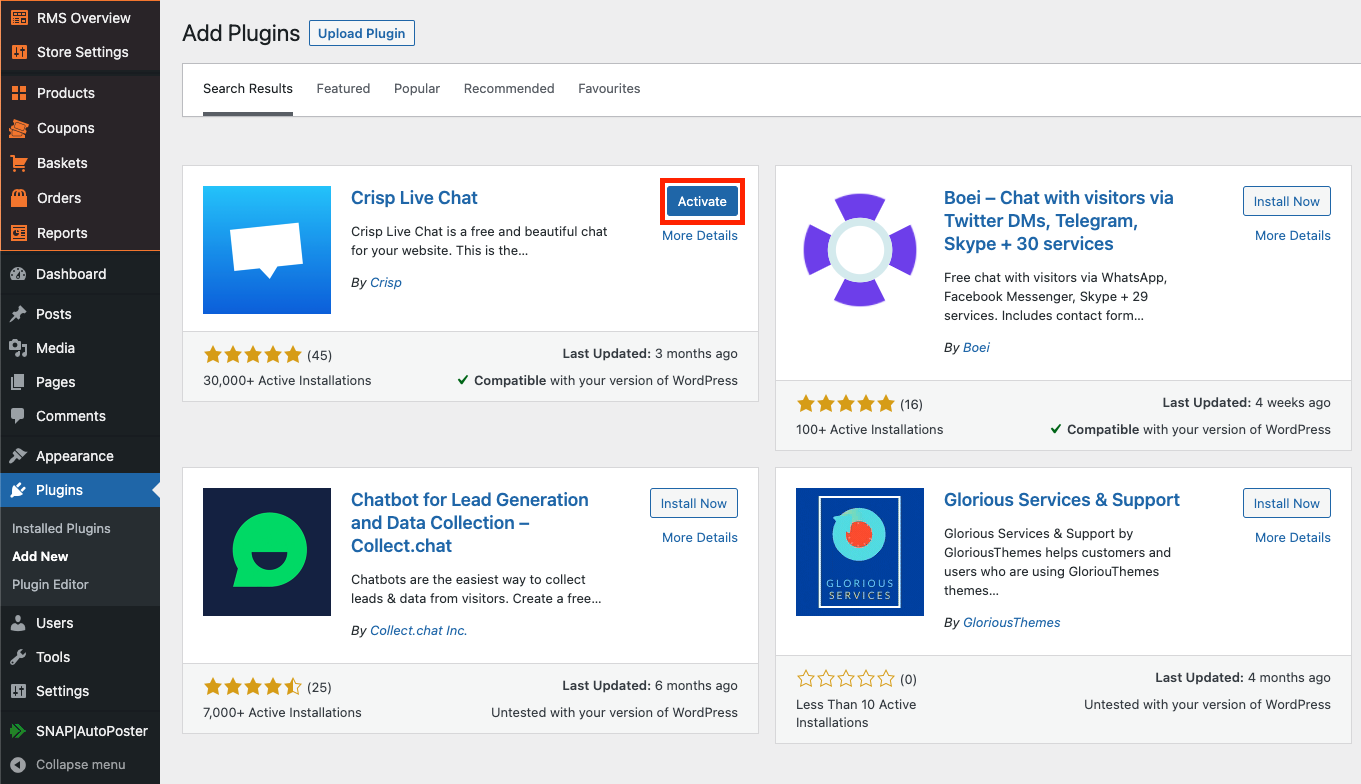Click the 7,000+ Active Installations text

[282, 713]
